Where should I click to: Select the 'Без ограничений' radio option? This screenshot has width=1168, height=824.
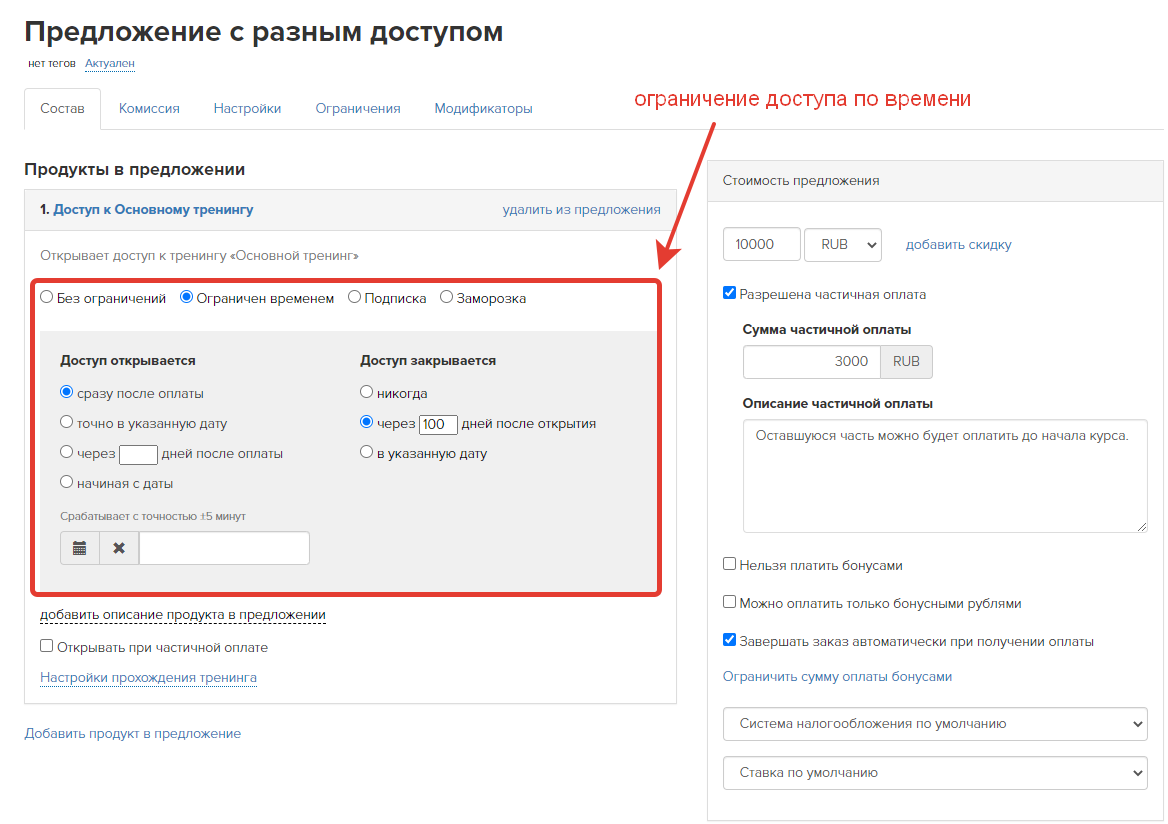[47, 298]
